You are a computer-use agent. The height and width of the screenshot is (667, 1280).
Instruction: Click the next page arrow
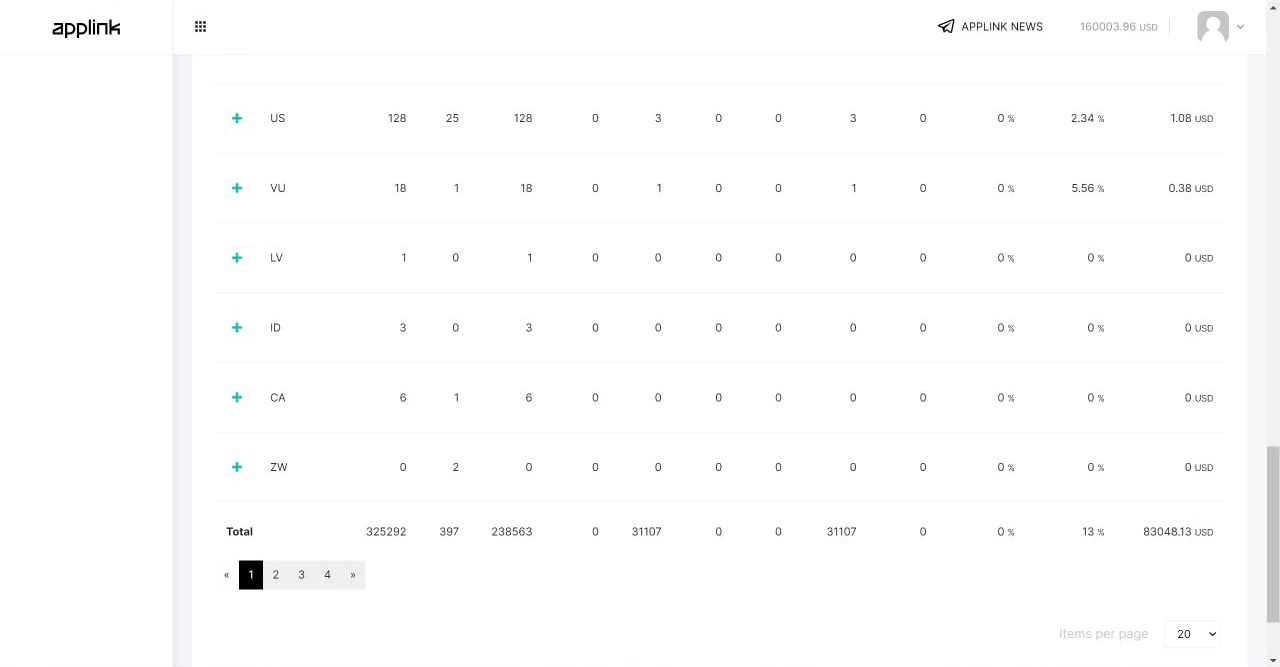click(x=353, y=575)
